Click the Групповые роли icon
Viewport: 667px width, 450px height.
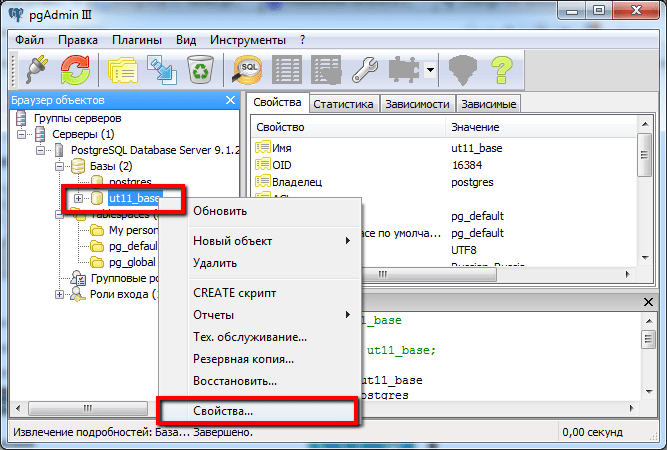(78, 279)
